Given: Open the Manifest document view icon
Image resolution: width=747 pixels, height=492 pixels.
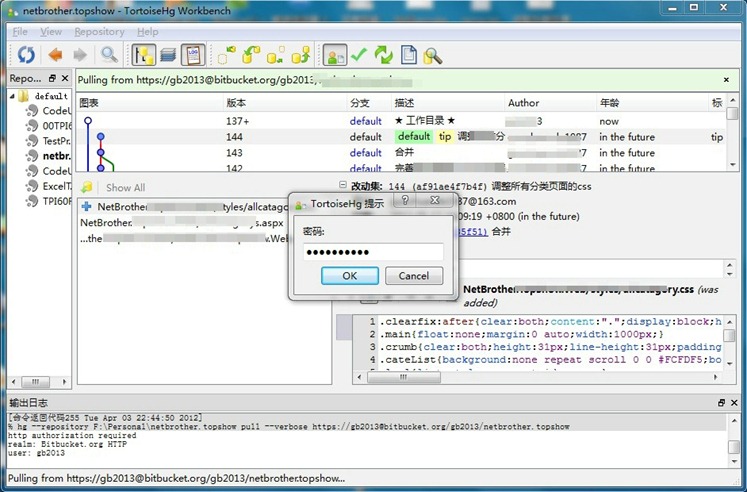Looking at the screenshot, I should (408, 55).
